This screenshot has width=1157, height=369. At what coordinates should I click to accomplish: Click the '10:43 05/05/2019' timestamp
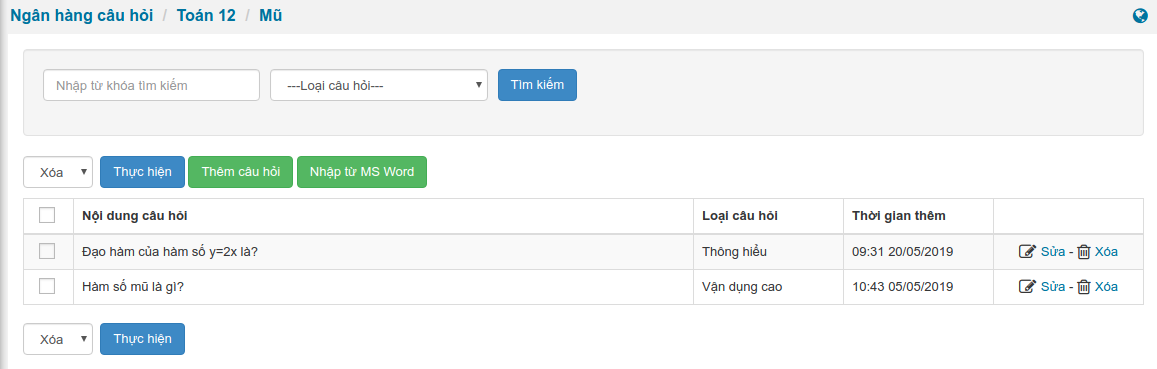pos(902,286)
